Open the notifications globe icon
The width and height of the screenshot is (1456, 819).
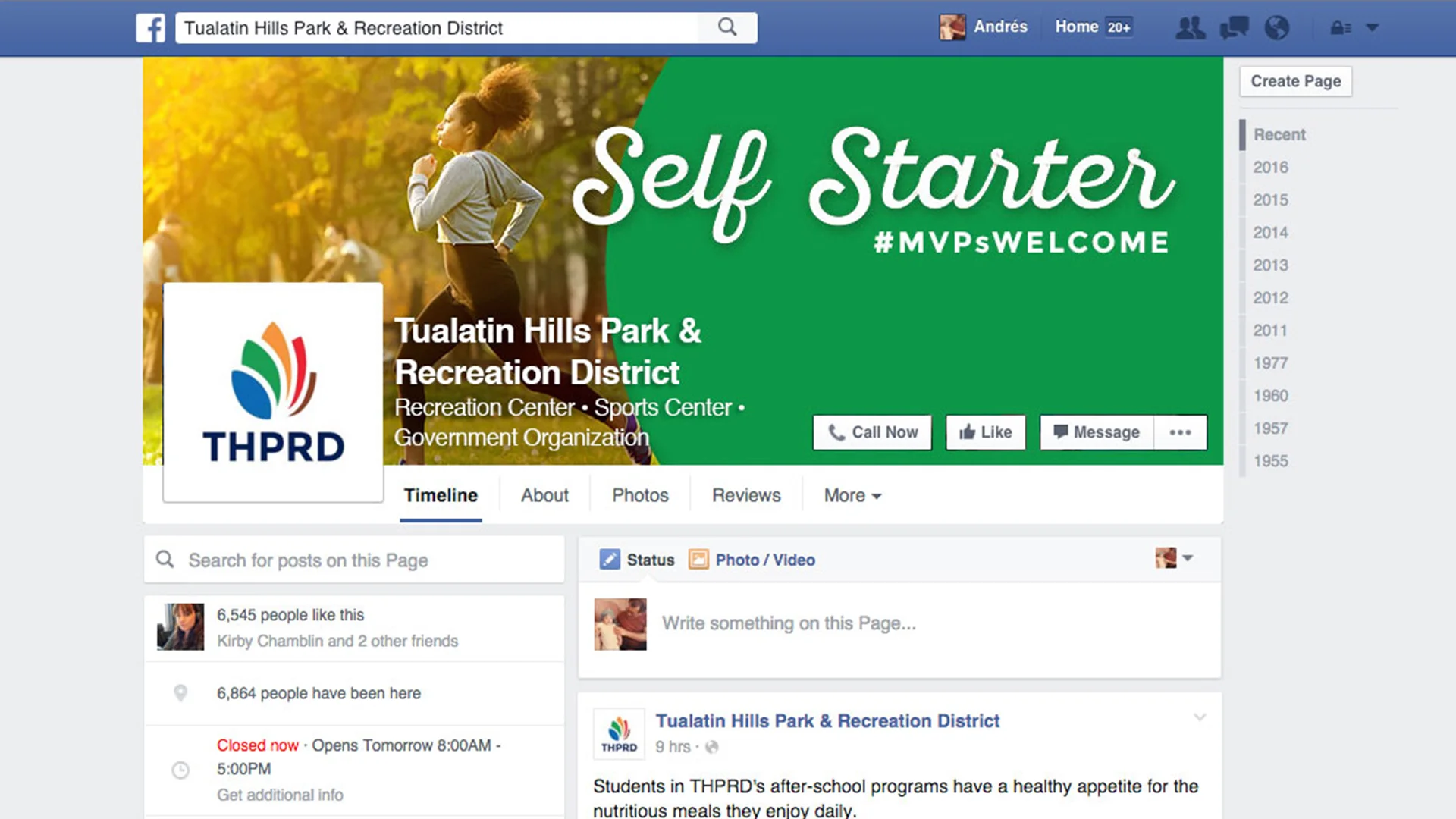(x=1277, y=28)
